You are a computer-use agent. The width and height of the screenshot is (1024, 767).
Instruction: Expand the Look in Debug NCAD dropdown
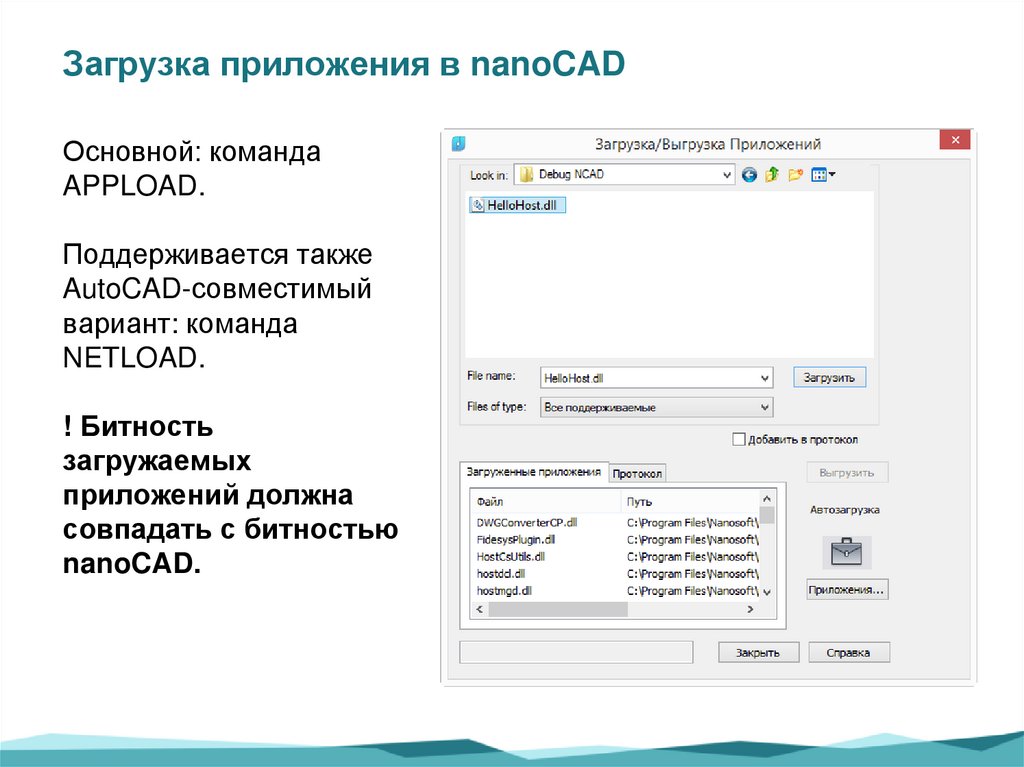[726, 175]
